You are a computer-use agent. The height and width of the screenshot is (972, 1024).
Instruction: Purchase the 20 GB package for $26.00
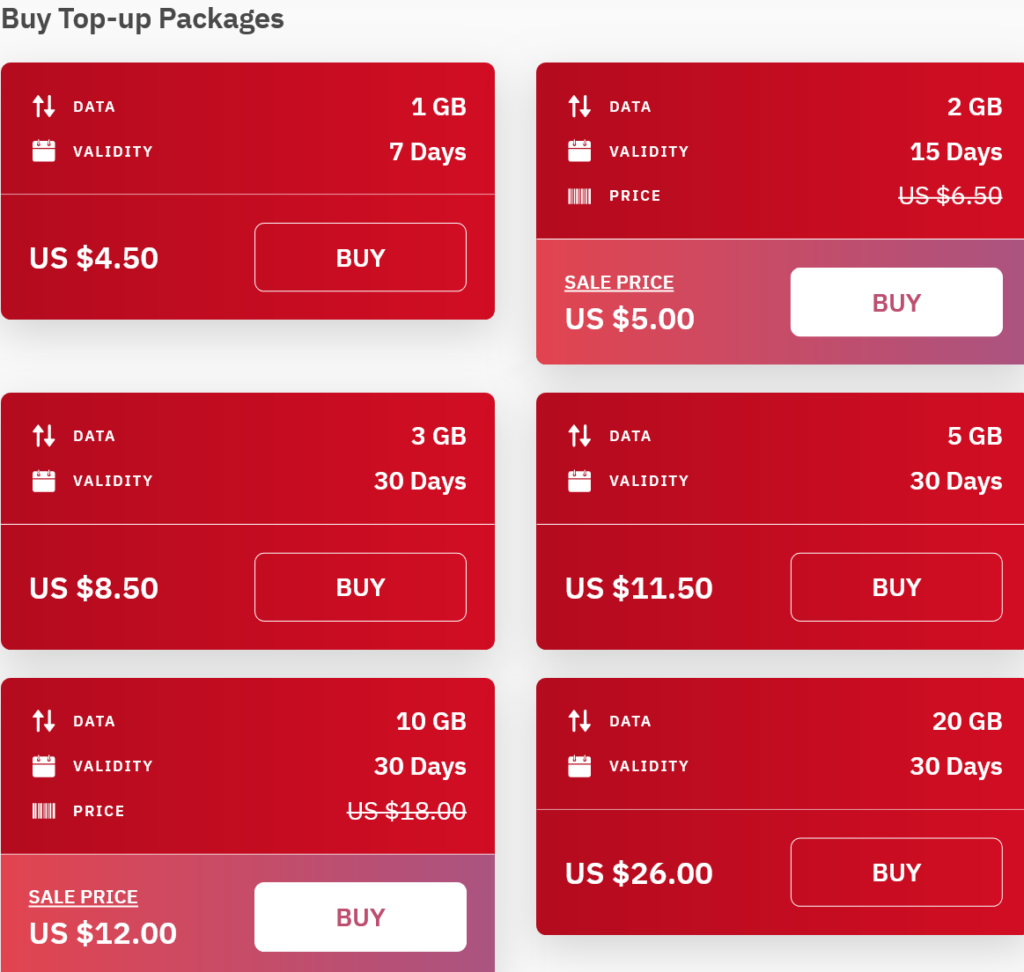point(896,872)
